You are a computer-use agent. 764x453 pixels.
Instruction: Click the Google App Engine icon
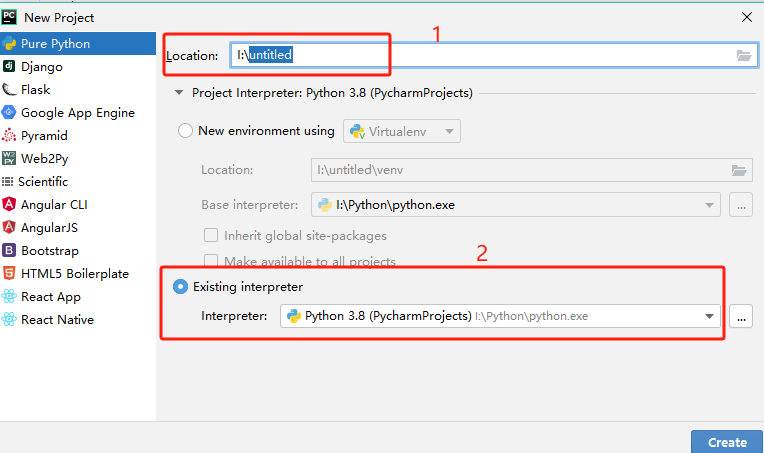point(9,113)
